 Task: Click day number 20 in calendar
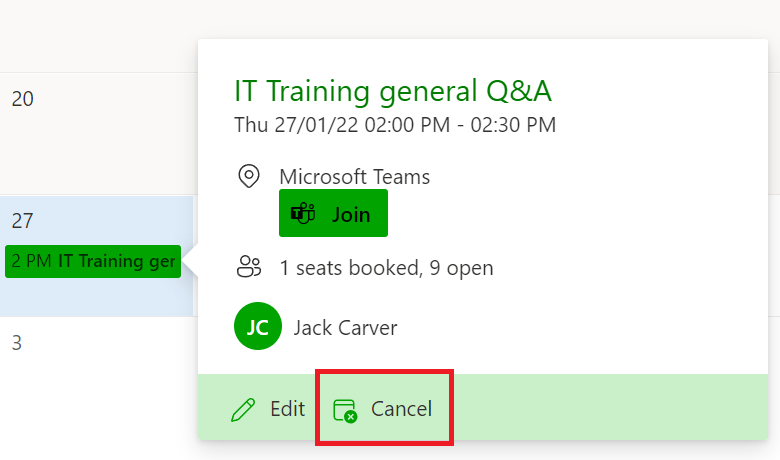click(22, 99)
